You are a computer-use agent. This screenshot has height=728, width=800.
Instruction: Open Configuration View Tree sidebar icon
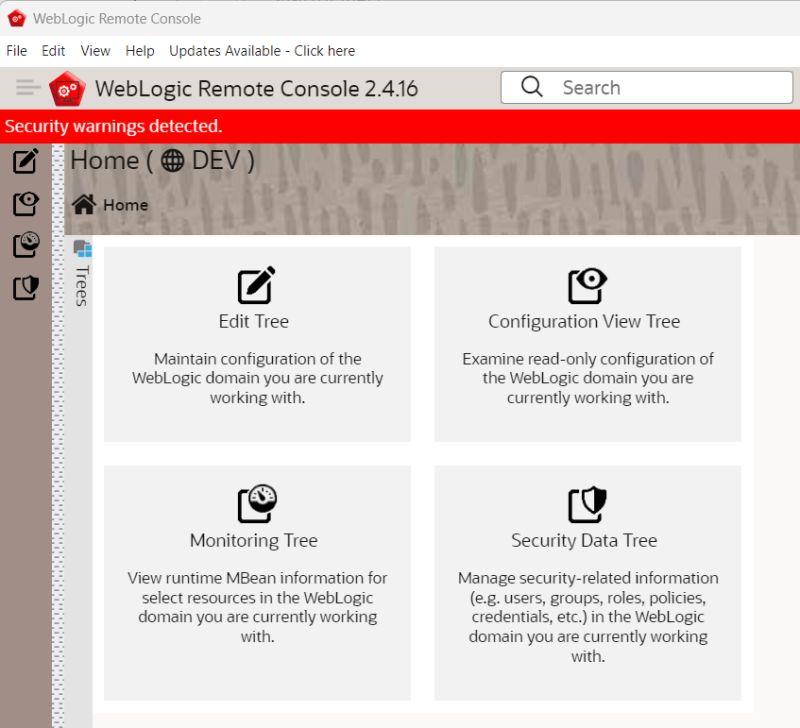coord(26,204)
